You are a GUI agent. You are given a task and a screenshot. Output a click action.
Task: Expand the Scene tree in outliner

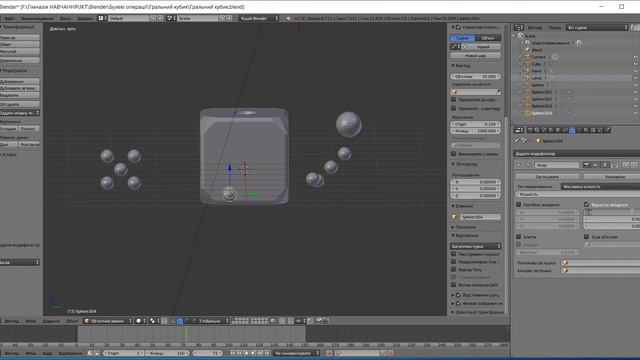[514, 36]
